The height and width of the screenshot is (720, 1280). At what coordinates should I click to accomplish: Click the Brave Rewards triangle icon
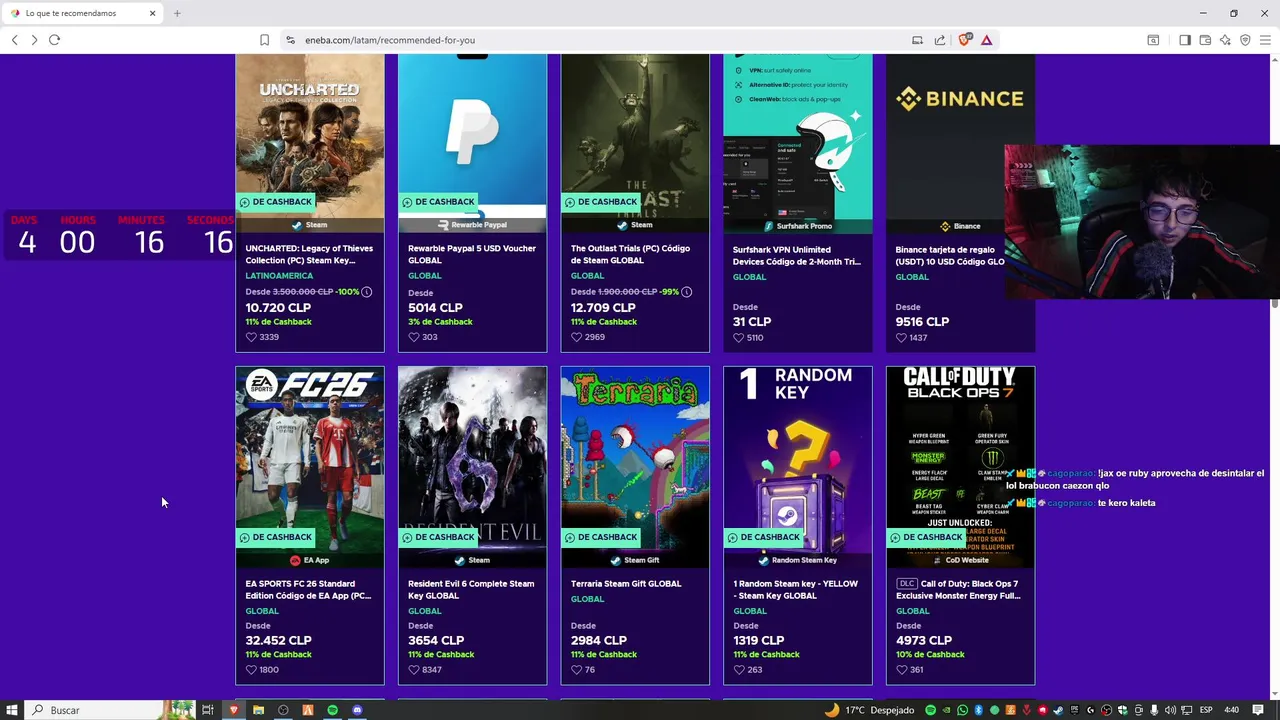tap(986, 40)
